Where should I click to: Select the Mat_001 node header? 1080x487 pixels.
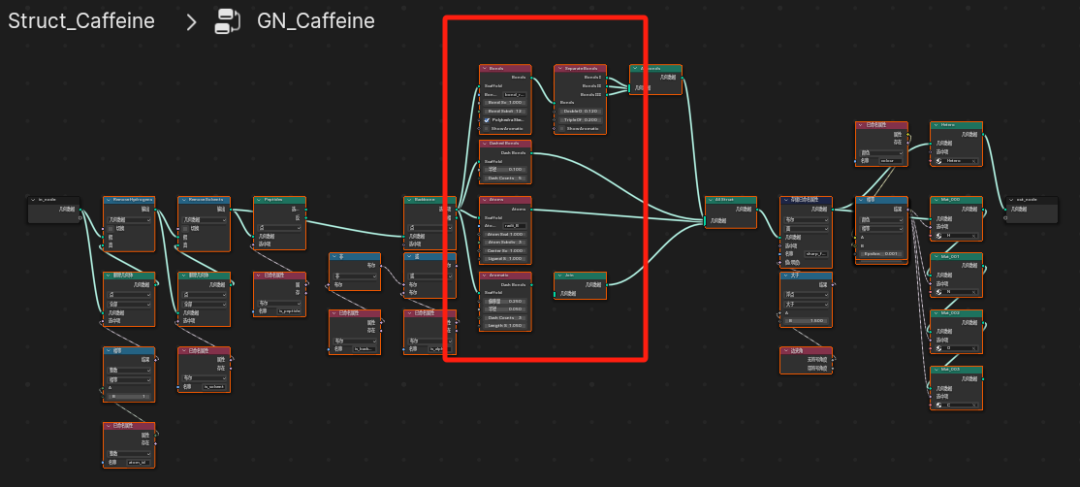click(957, 256)
